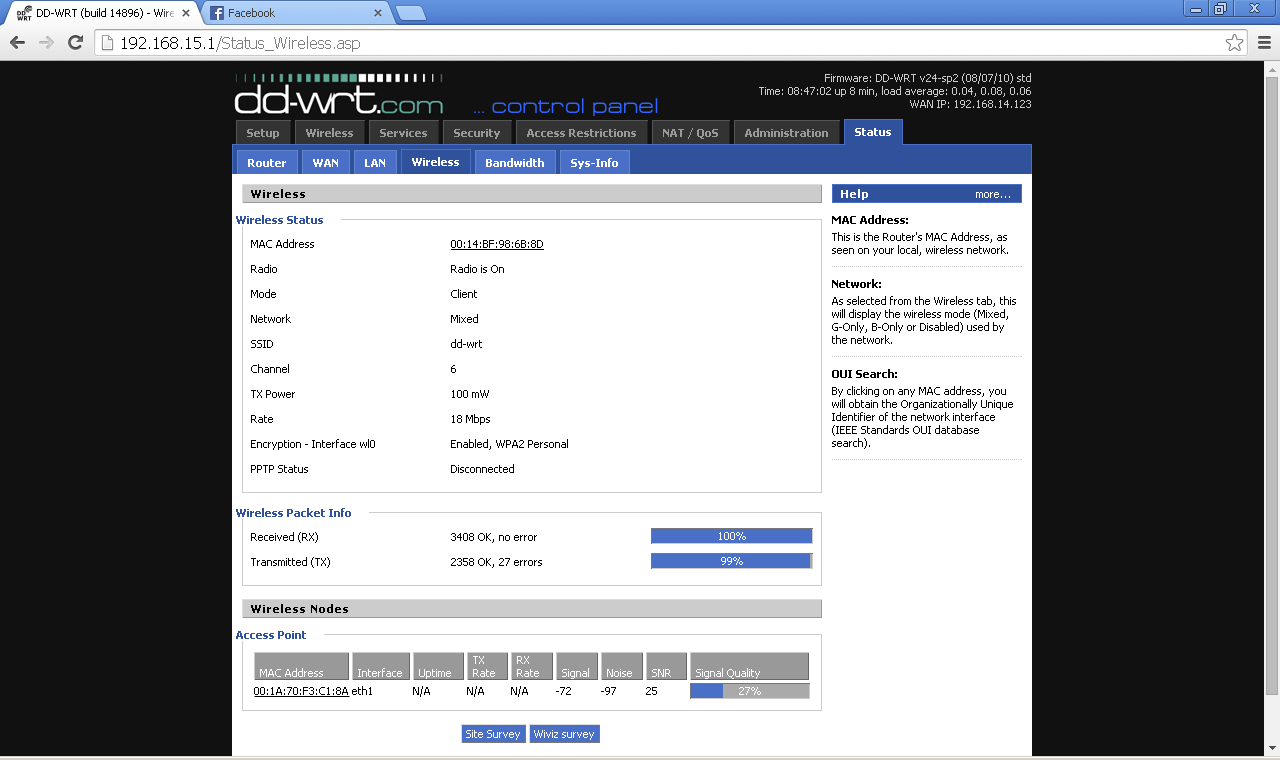Open the Setup main tab

tap(263, 133)
